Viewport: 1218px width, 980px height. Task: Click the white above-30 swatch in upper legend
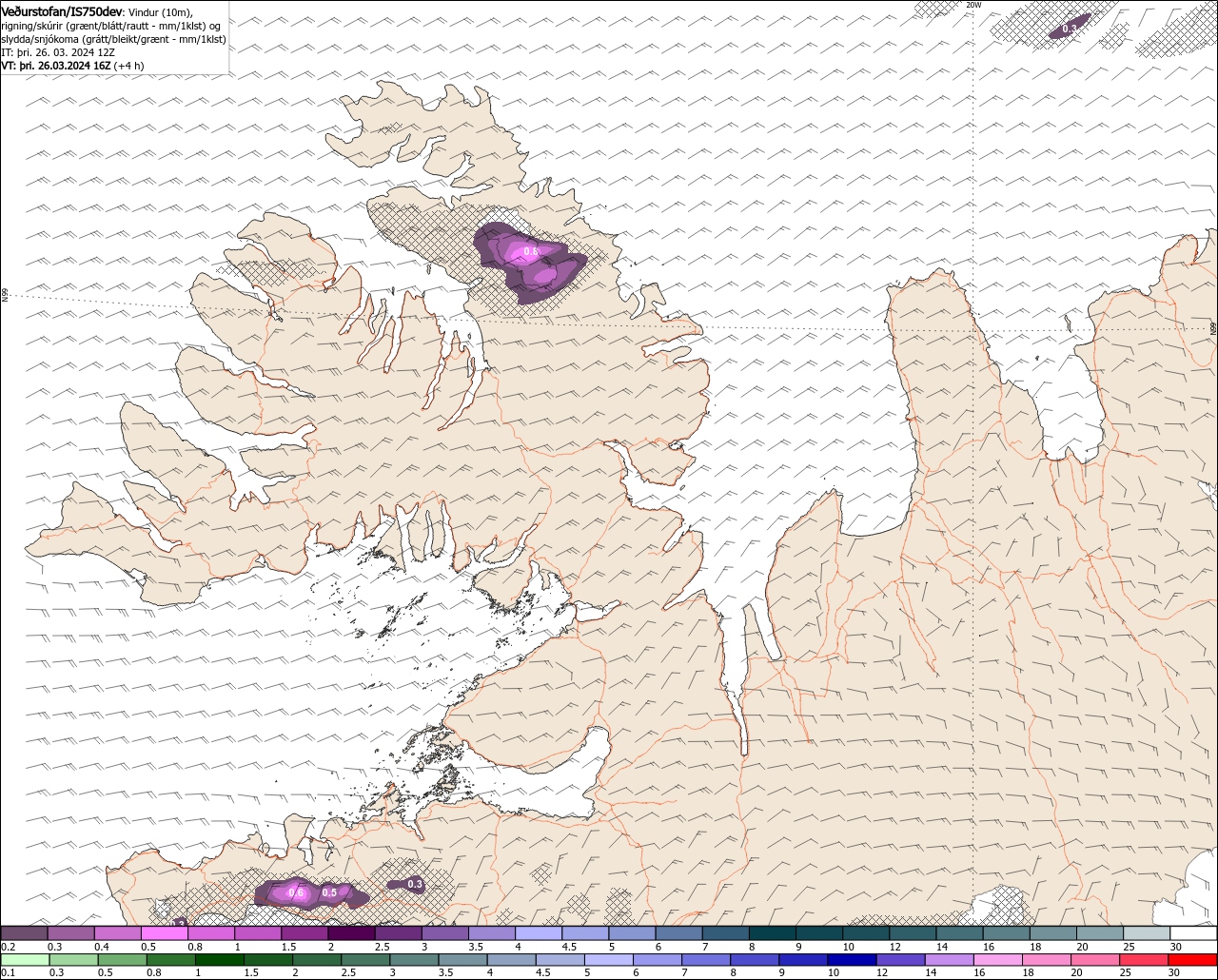click(x=1194, y=933)
